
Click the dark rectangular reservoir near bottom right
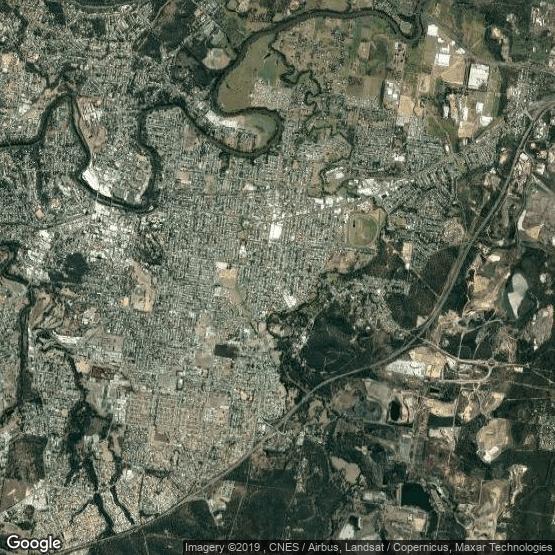click(x=414, y=496)
